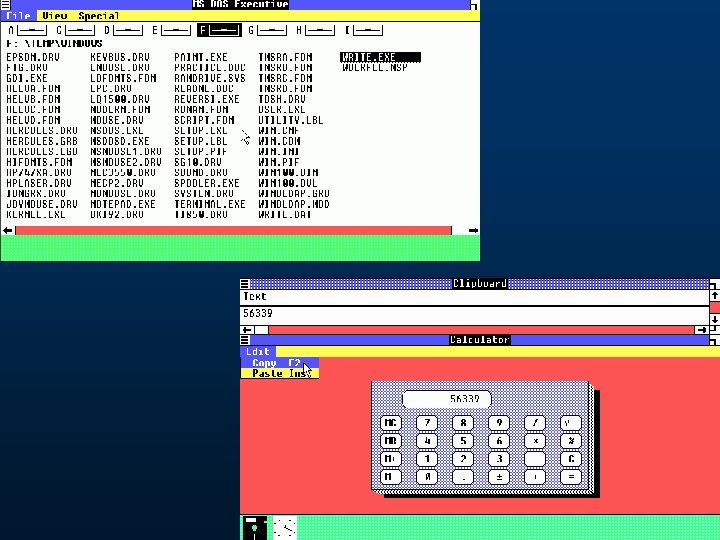The height and width of the screenshot is (540, 720).
Task: Click calculator digit 9 key
Action: click(x=499, y=423)
